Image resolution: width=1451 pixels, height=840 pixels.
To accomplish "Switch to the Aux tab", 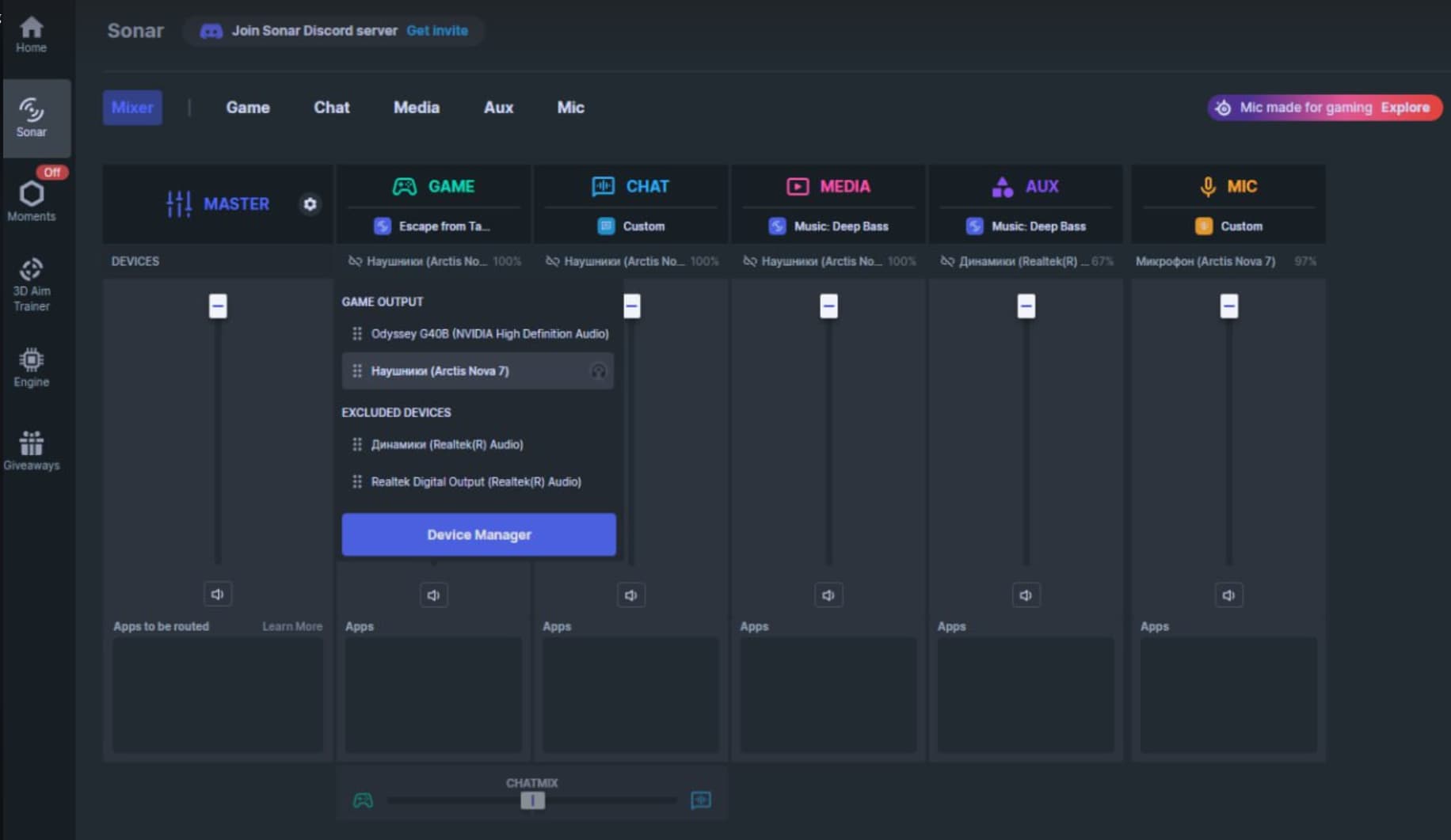I will (x=498, y=108).
